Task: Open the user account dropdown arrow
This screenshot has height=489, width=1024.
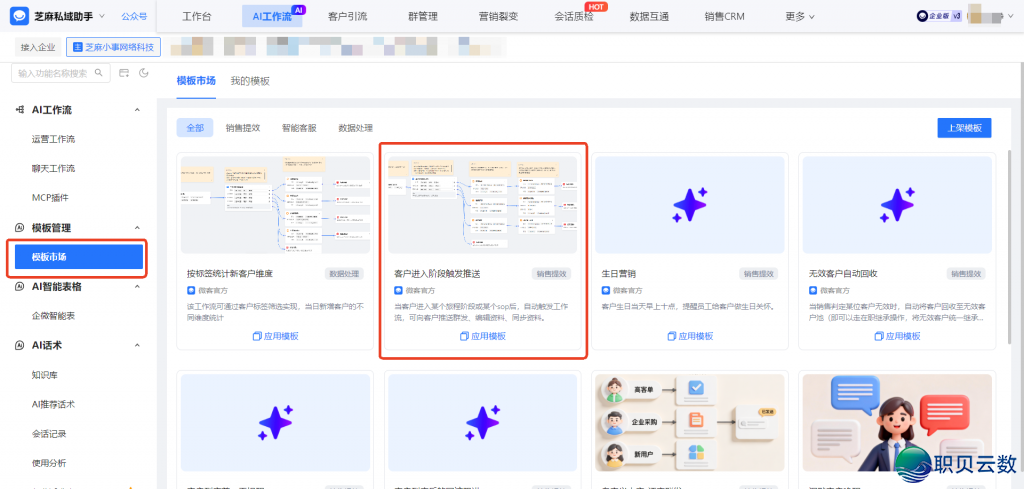Action: click(1012, 16)
